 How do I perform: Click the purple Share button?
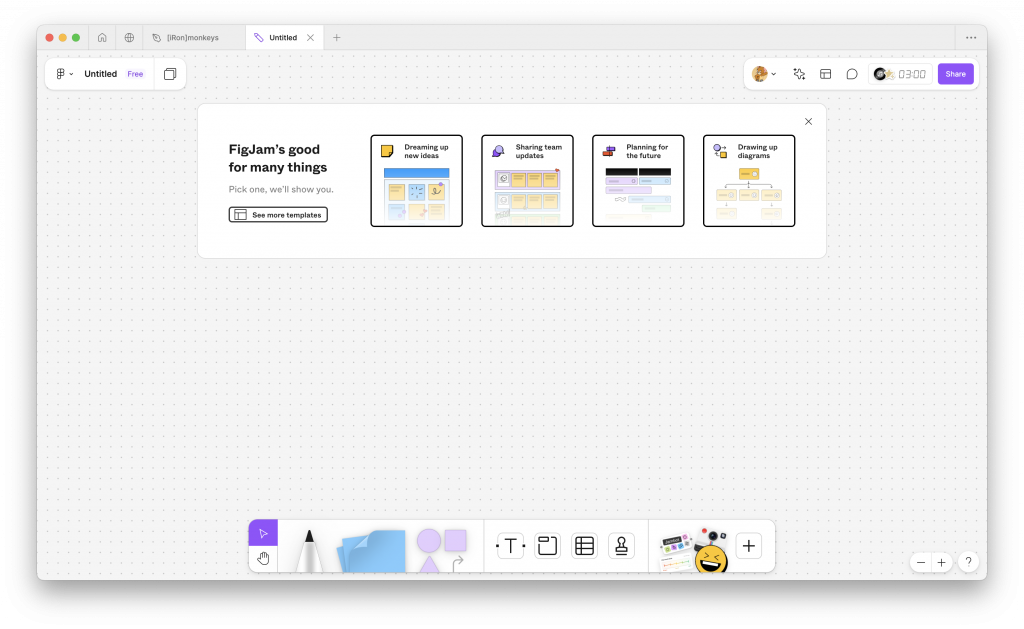tap(955, 74)
